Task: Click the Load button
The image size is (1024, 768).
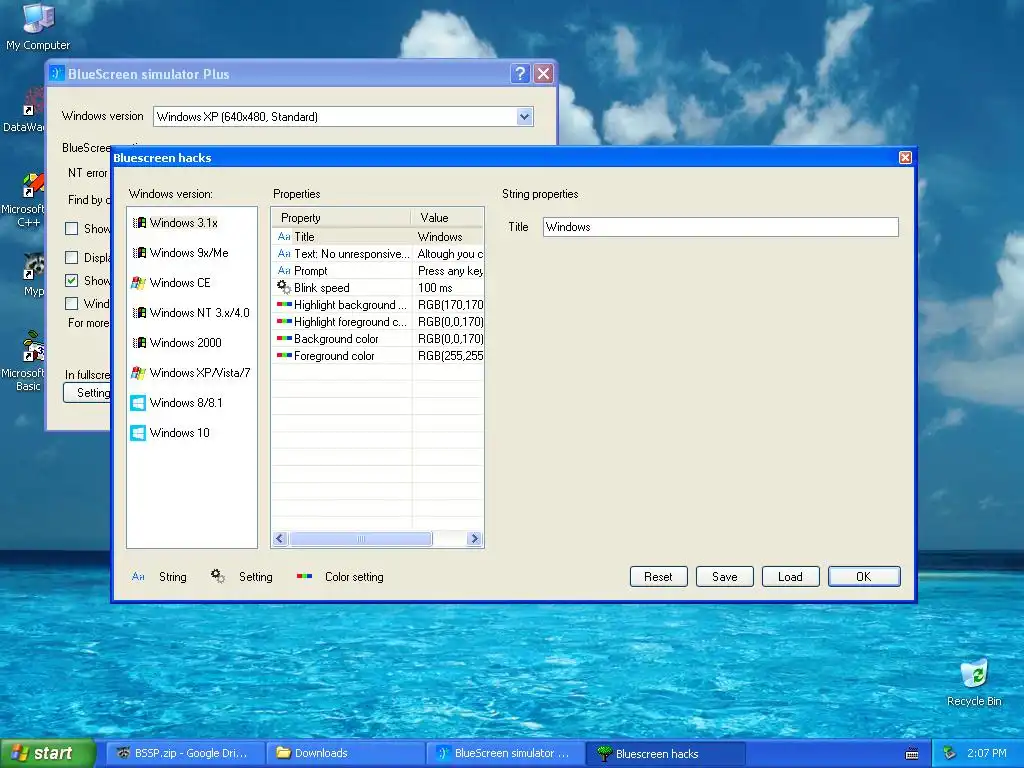Action: tap(790, 577)
